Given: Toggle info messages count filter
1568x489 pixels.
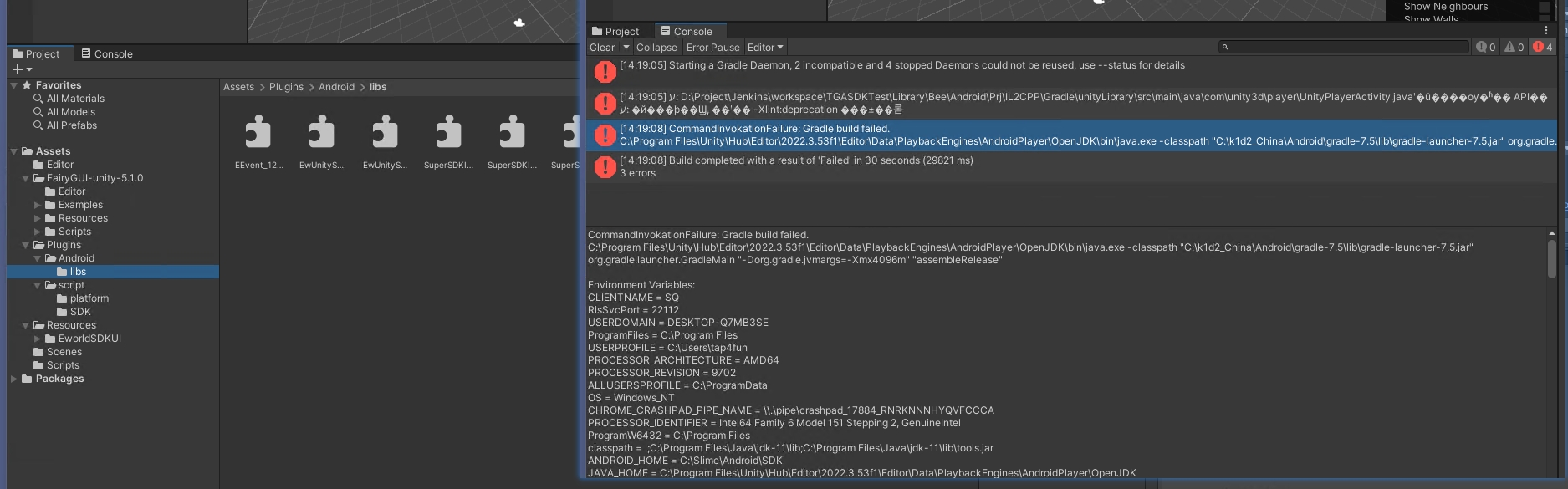Looking at the screenshot, I should click(1486, 48).
